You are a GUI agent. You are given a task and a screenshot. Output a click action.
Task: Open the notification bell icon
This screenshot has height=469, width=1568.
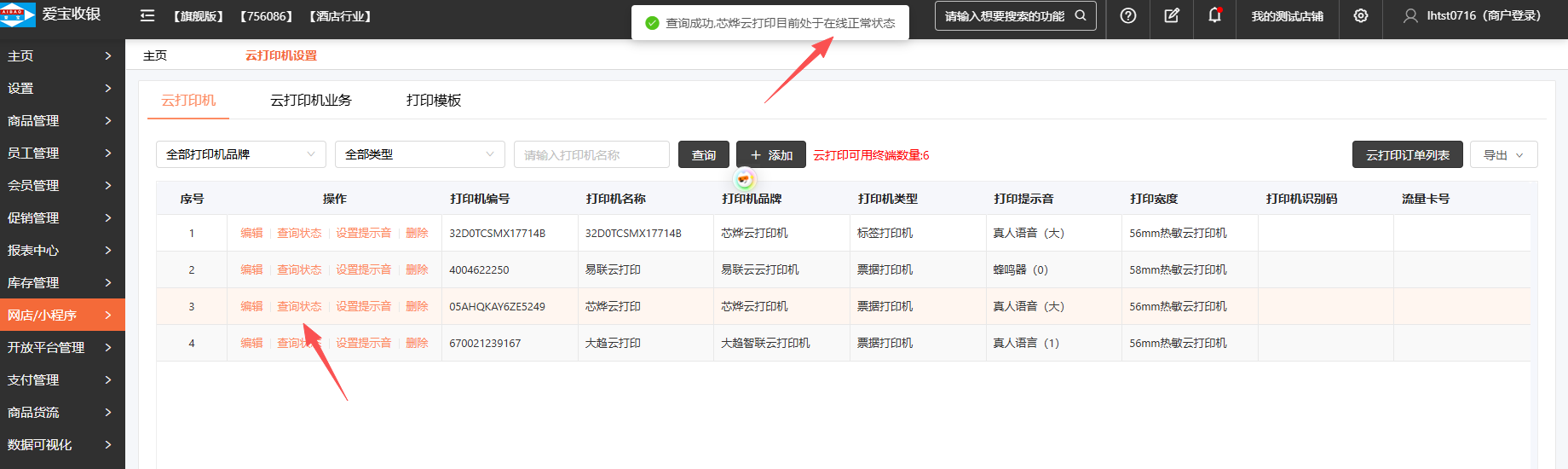point(1214,16)
